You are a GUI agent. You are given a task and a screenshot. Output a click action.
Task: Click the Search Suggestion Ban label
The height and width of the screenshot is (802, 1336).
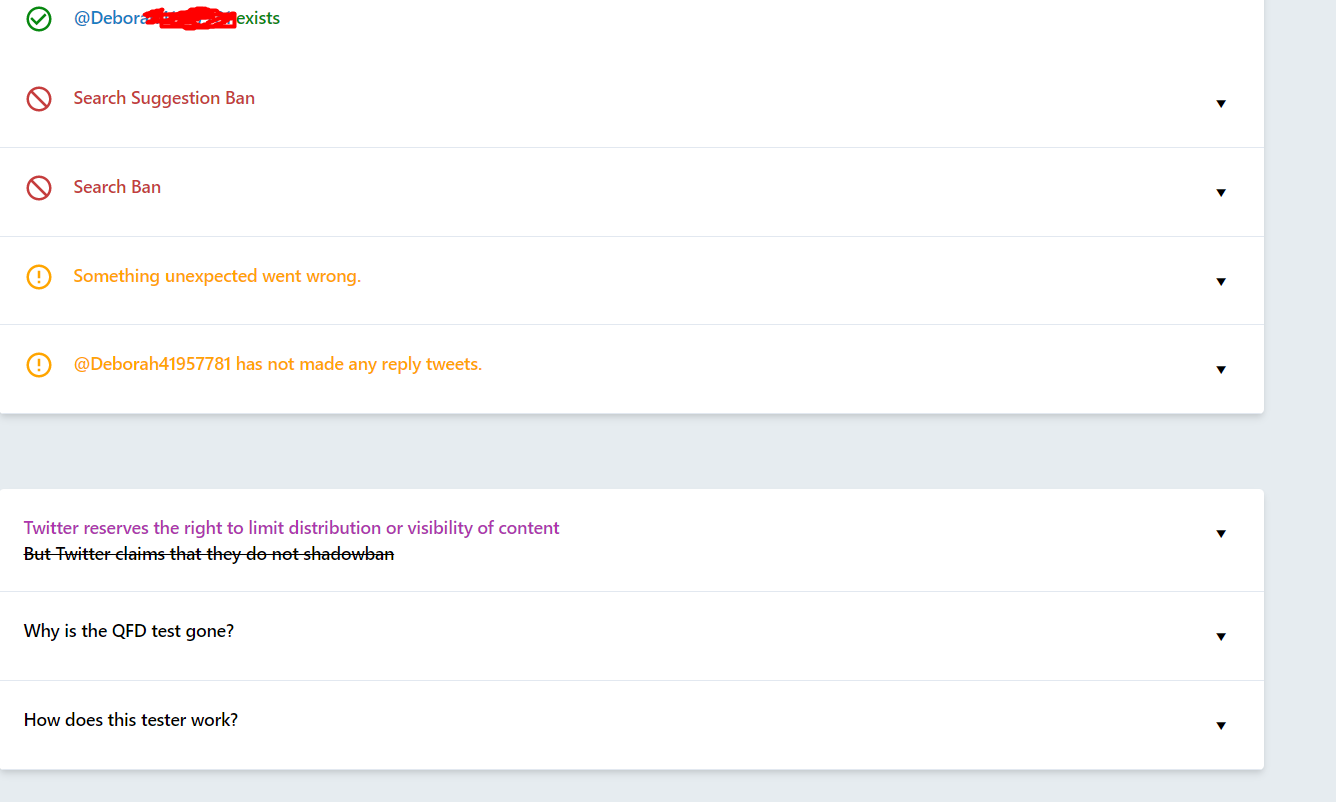coord(164,98)
